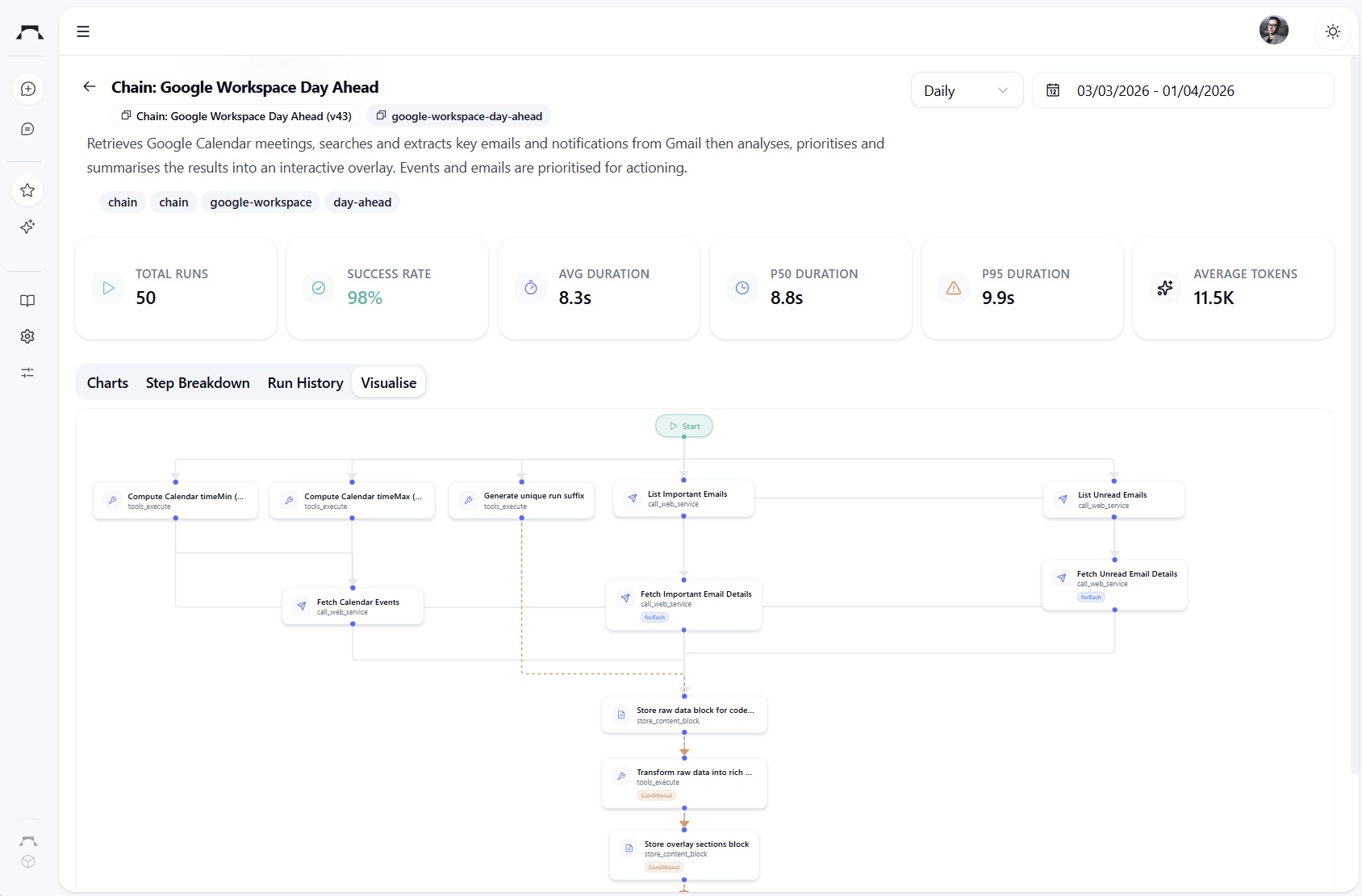Open the sparkles AI icon in sidebar

point(27,227)
